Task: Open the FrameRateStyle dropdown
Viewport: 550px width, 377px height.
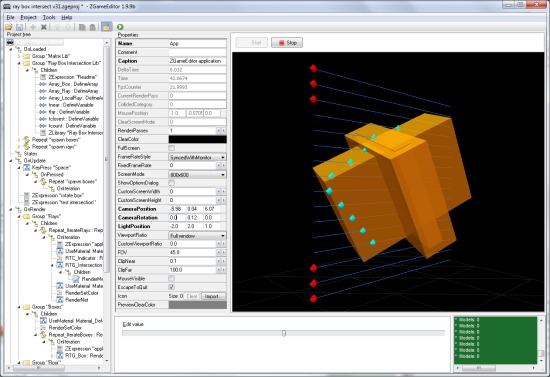Action: pyautogui.click(x=197, y=157)
